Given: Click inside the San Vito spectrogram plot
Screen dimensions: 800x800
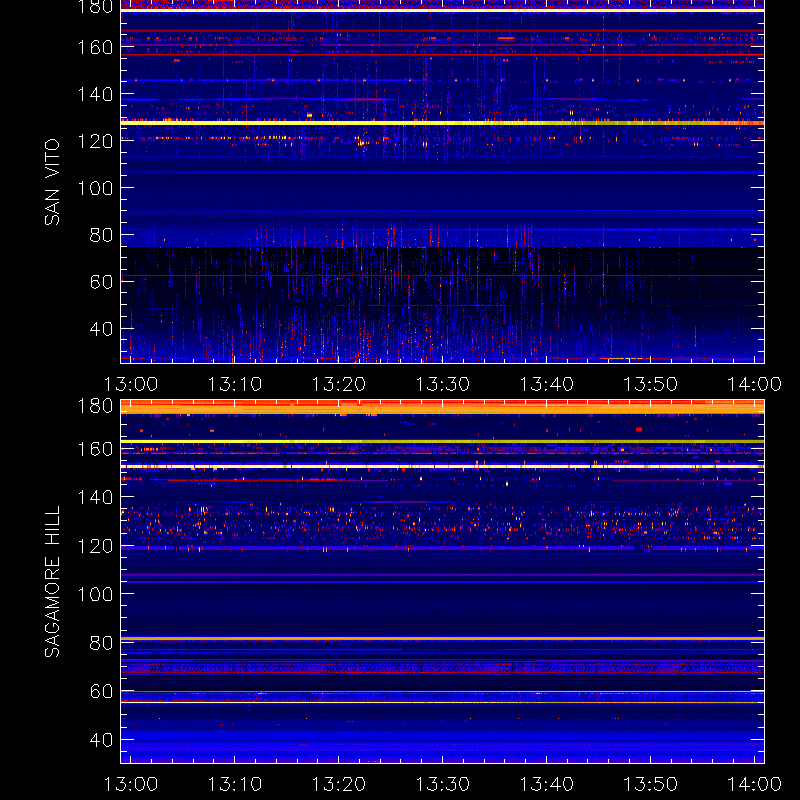Looking at the screenshot, I should click(442, 182).
